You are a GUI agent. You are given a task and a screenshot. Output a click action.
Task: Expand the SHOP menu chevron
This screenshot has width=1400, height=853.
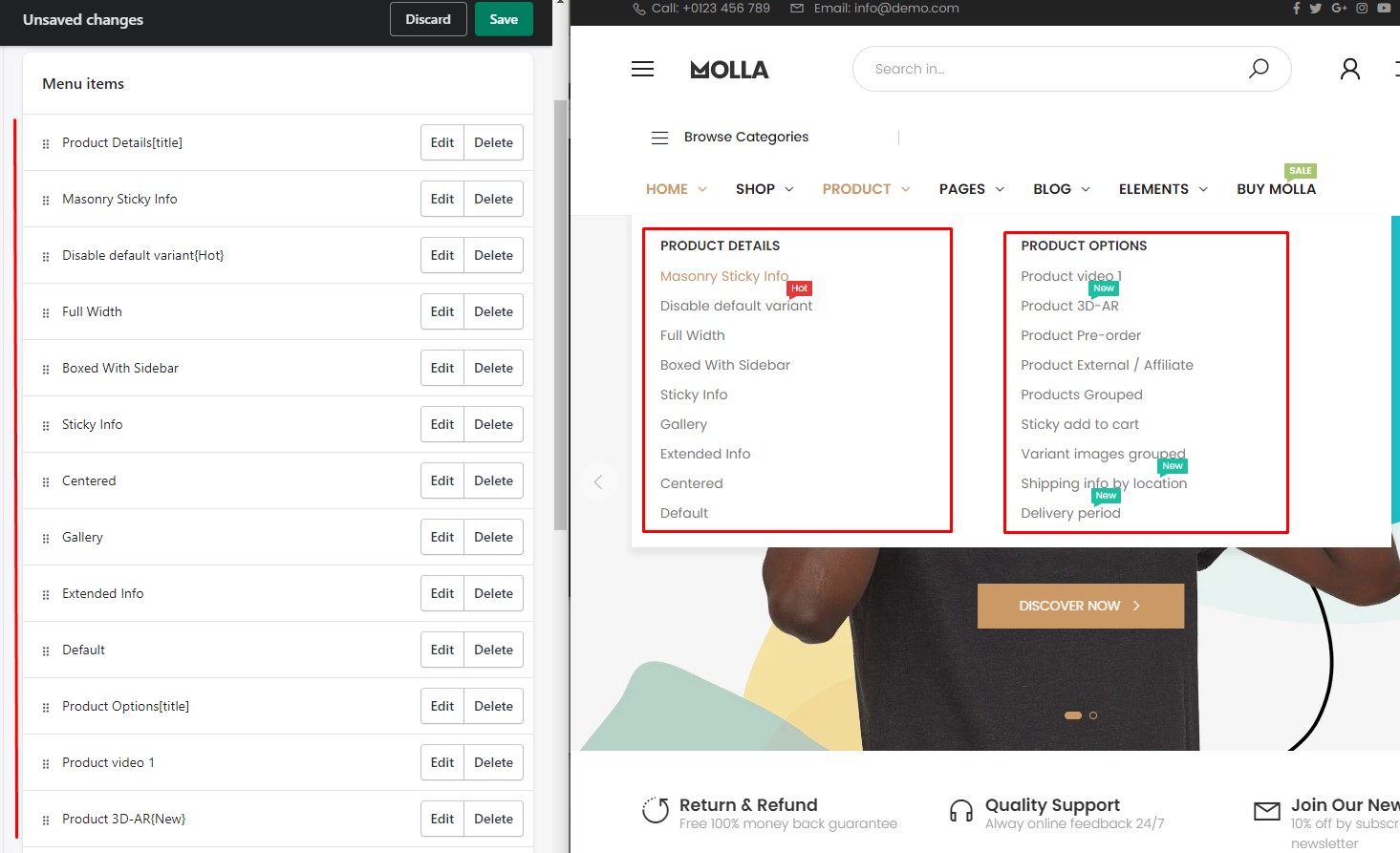tap(789, 189)
